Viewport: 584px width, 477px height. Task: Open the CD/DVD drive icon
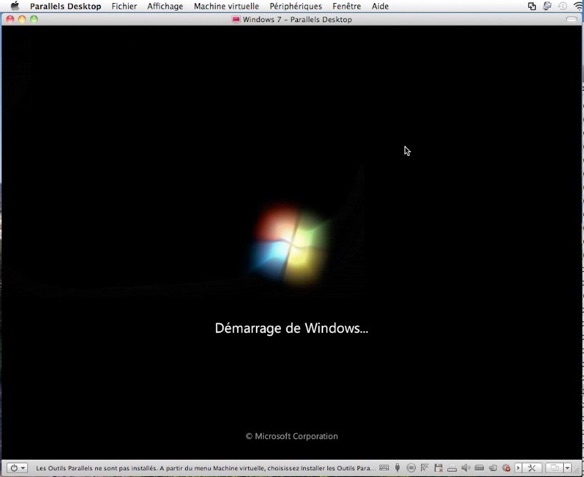click(x=411, y=468)
